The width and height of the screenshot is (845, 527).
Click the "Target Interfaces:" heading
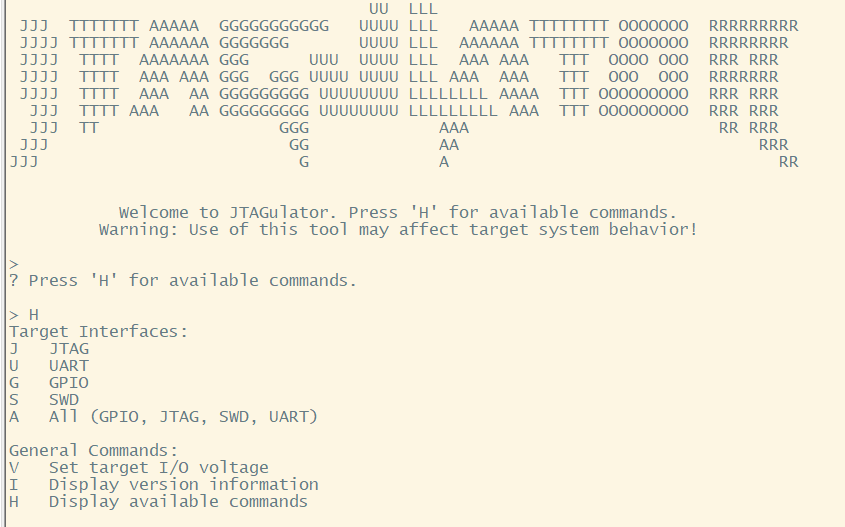[x=98, y=332]
